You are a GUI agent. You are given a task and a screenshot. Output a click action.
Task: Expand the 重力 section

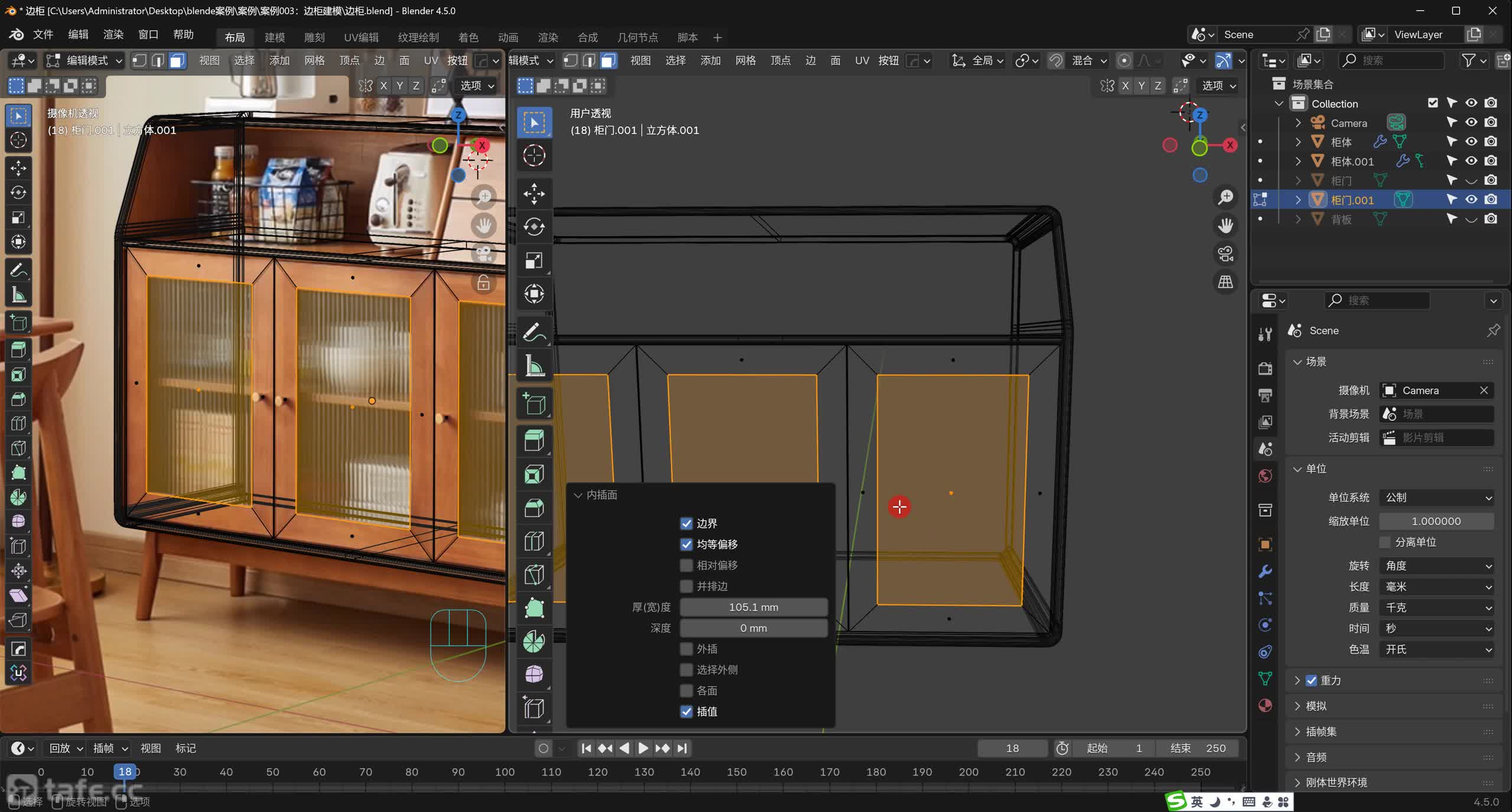click(1298, 680)
